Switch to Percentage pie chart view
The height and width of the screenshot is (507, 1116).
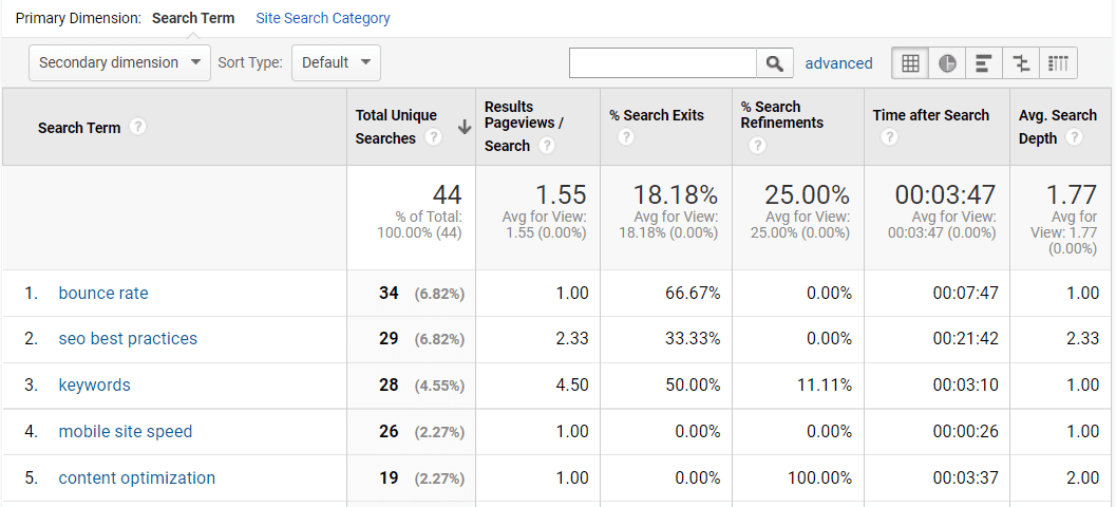[947, 63]
